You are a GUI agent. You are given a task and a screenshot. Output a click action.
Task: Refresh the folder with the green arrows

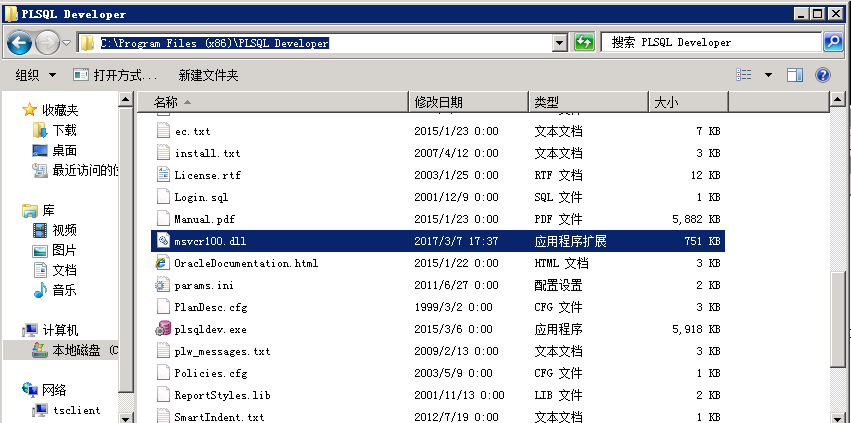pyautogui.click(x=584, y=42)
